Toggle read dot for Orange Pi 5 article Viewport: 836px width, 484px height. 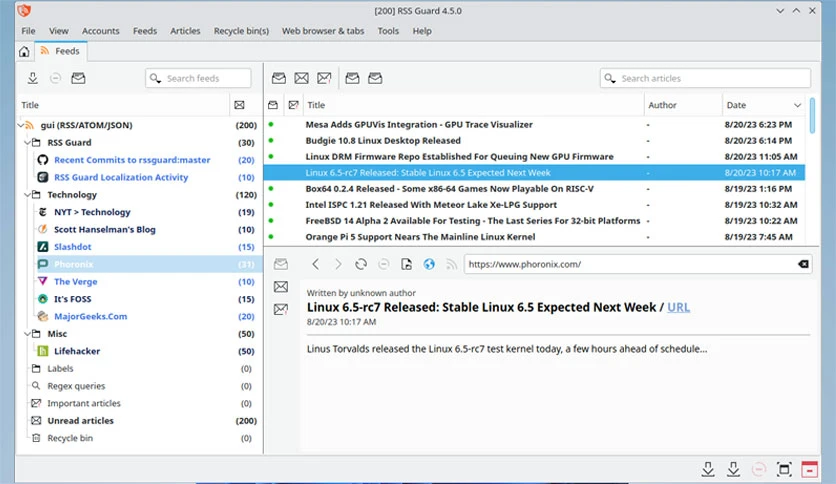pos(271,236)
